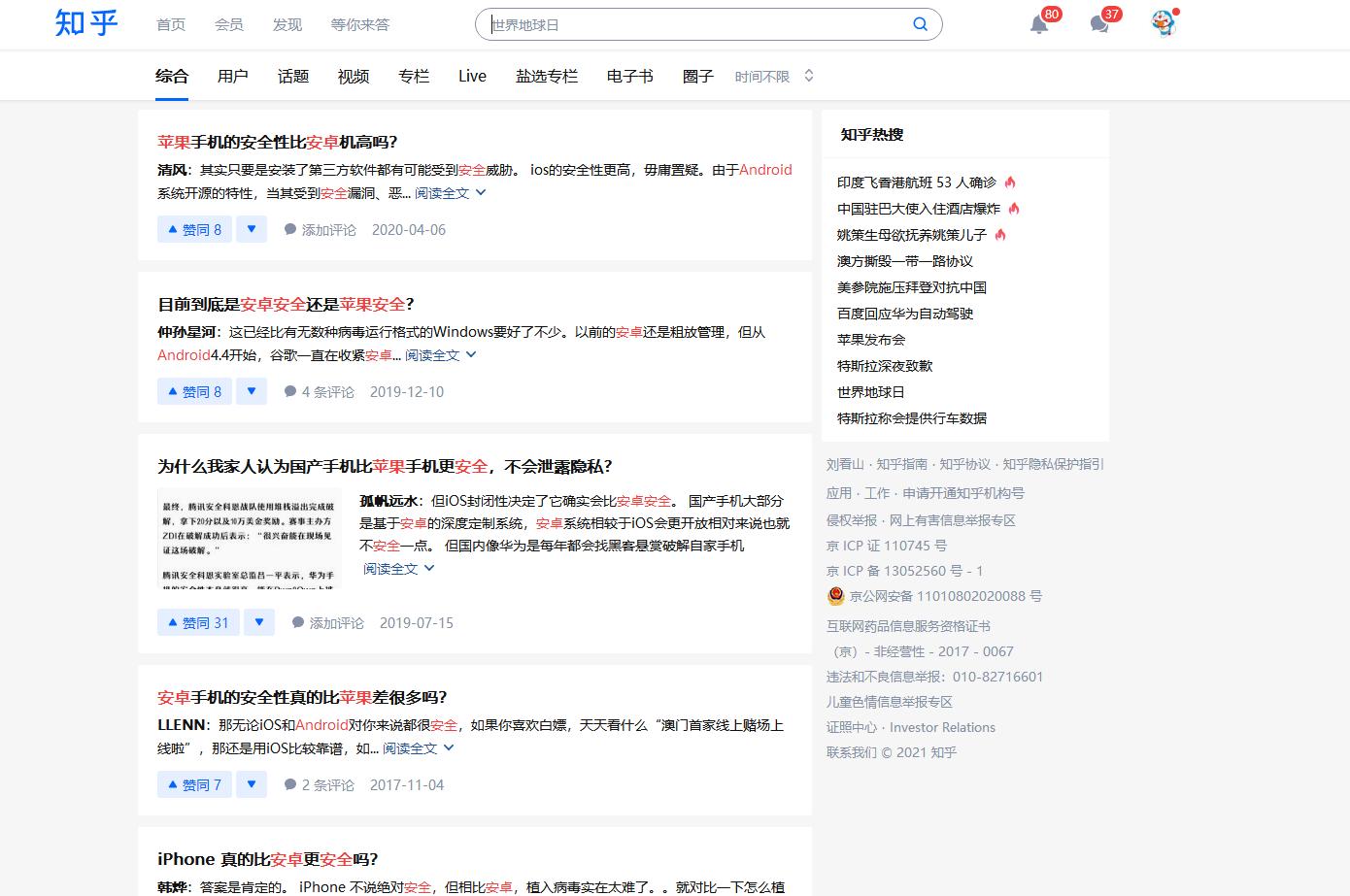Click inside the search input field
Viewport: 1350px width, 896px height.
680,23
